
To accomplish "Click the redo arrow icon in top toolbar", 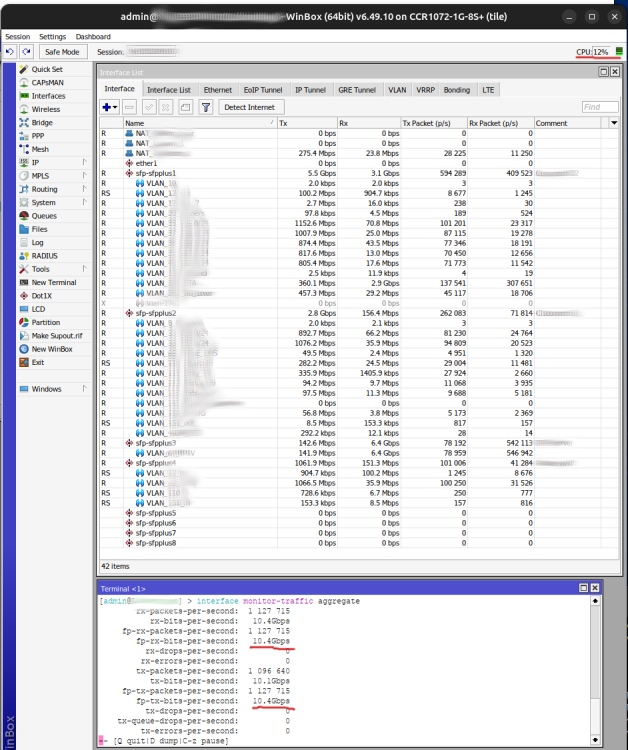I will pos(26,52).
